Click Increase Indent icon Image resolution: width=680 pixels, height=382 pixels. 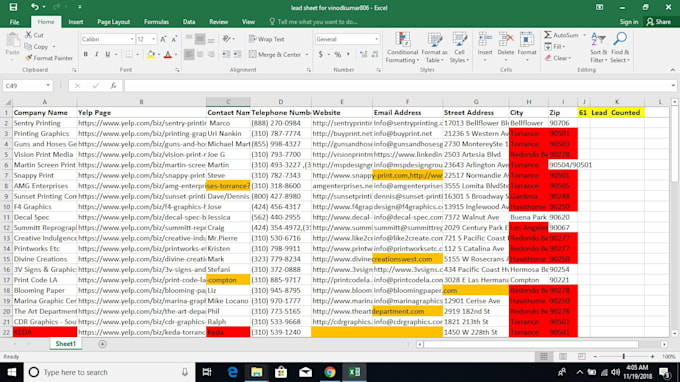tap(237, 54)
